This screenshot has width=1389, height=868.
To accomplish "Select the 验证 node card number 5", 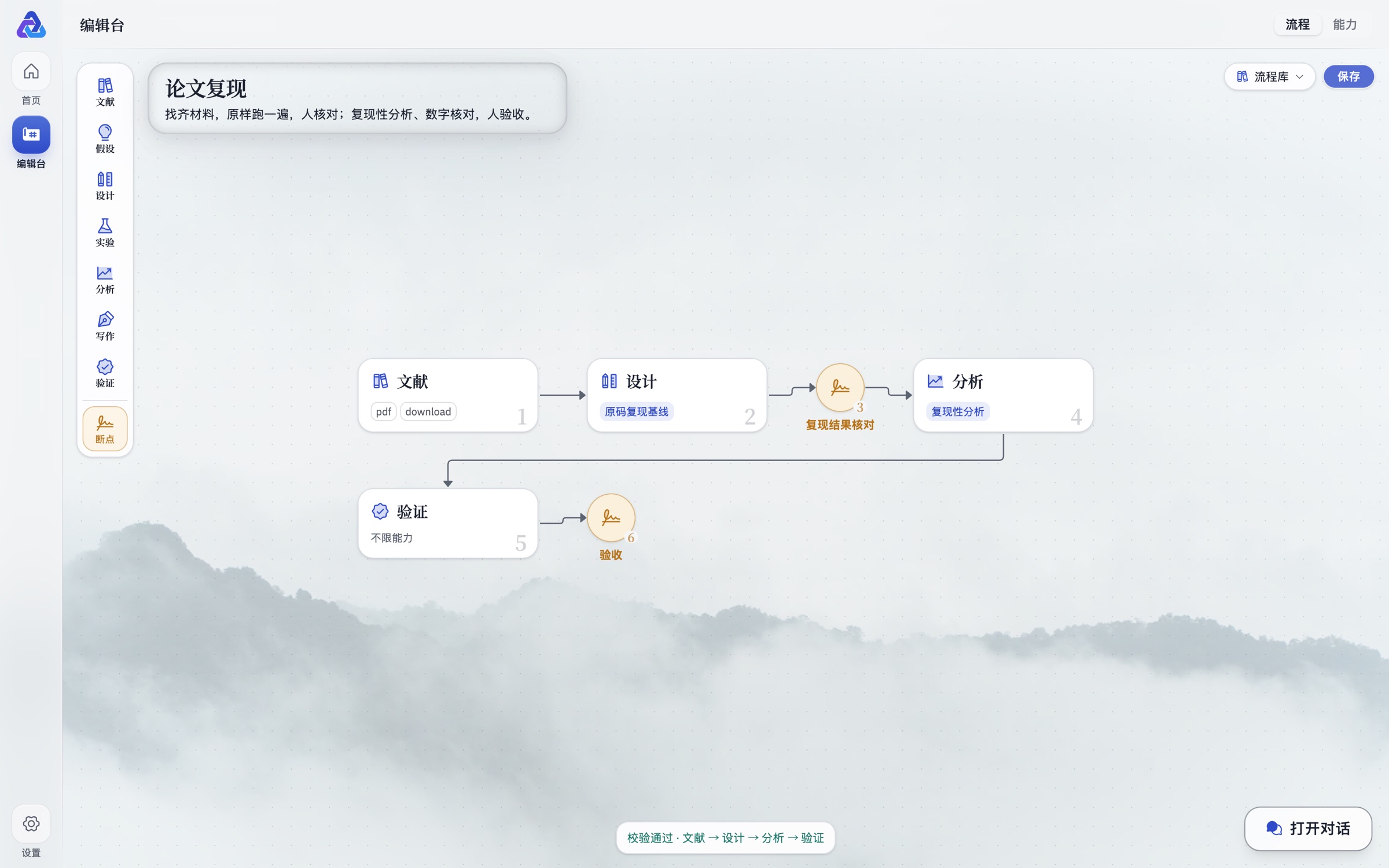I will click(x=448, y=524).
